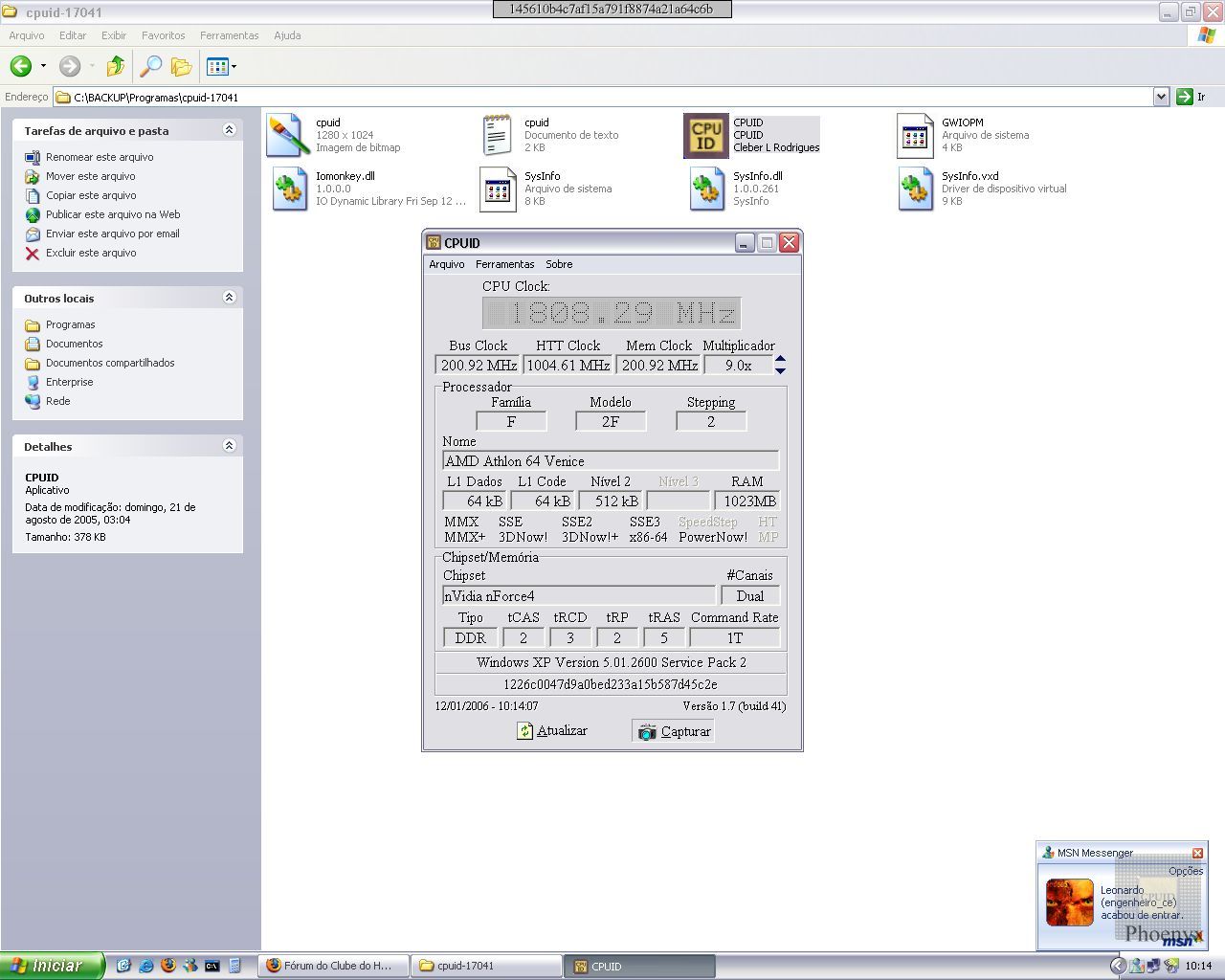The image size is (1225, 980).
Task: Open the Search magnifier tool
Action: (150, 66)
